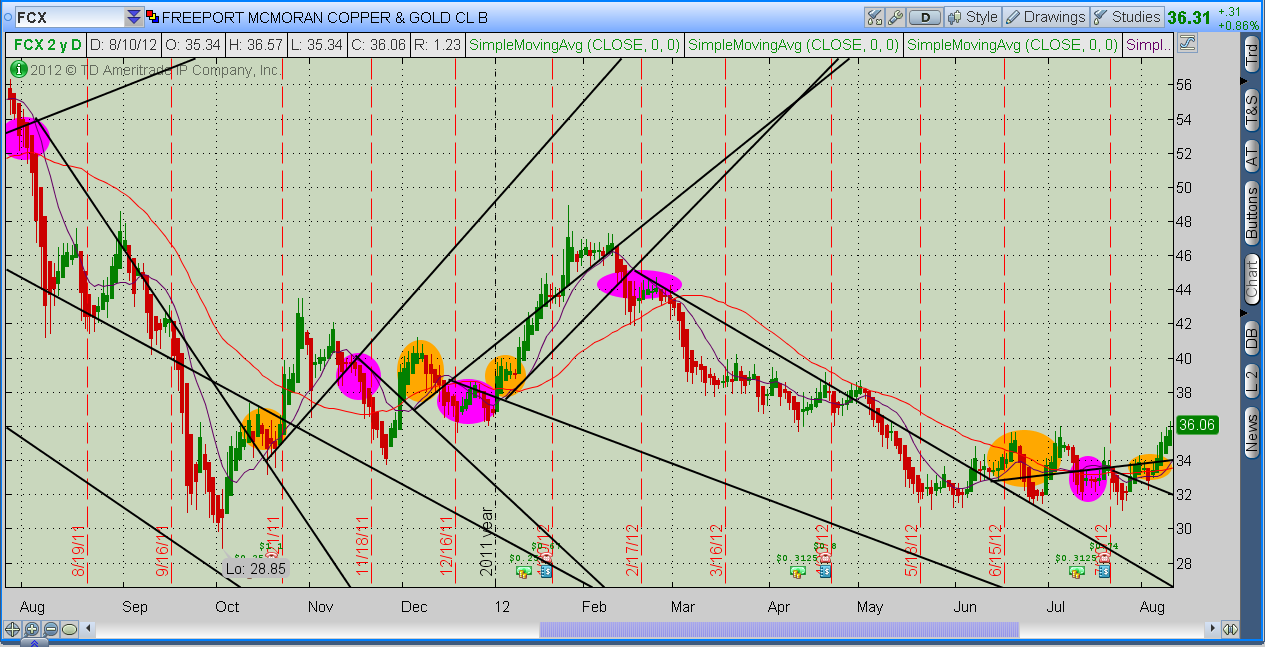Open the Studies menu
Screen dimensions: 1265x647
tap(1127, 17)
